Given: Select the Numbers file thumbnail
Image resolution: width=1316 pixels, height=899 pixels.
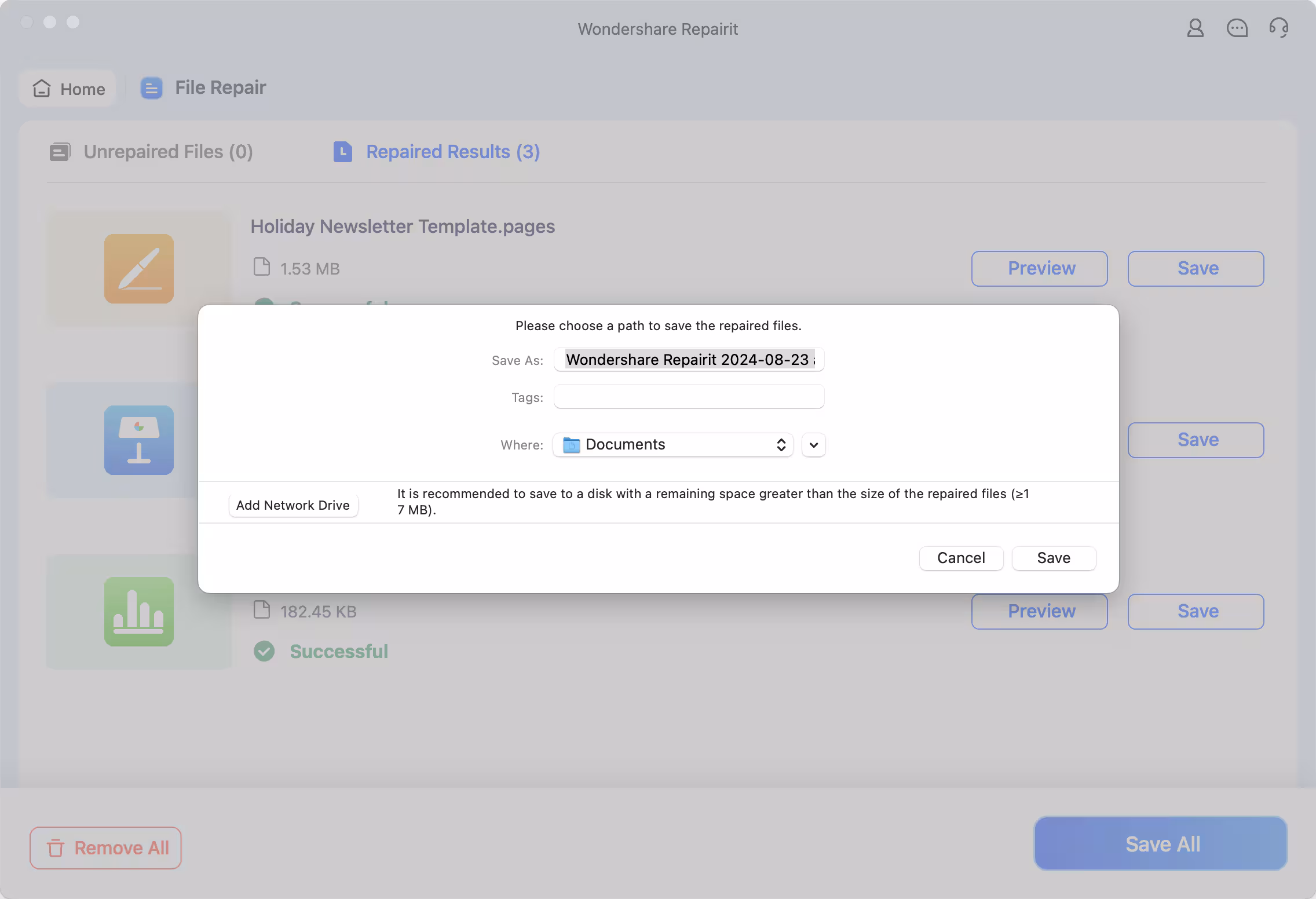Looking at the screenshot, I should point(139,611).
